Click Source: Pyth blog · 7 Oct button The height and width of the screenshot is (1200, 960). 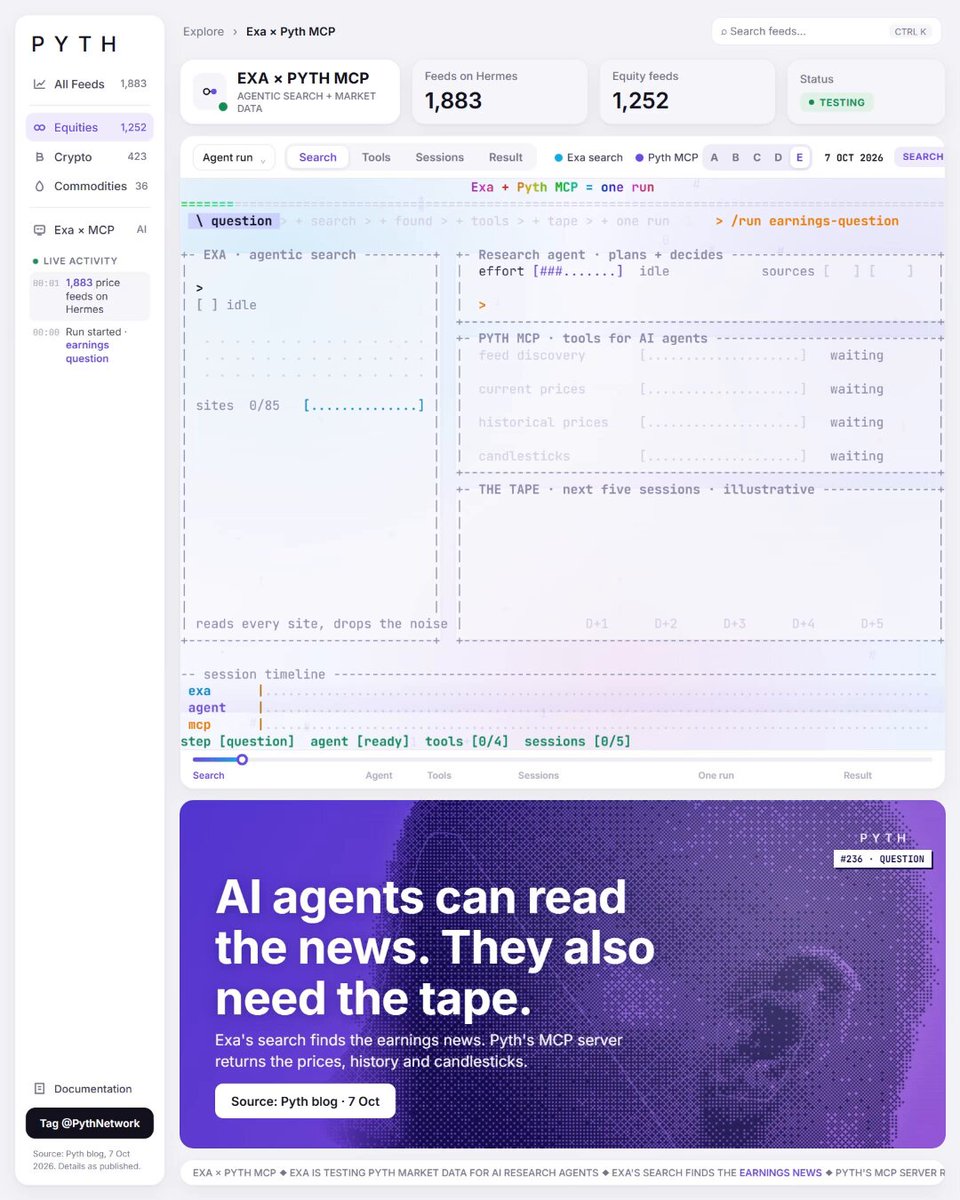[x=305, y=1101]
